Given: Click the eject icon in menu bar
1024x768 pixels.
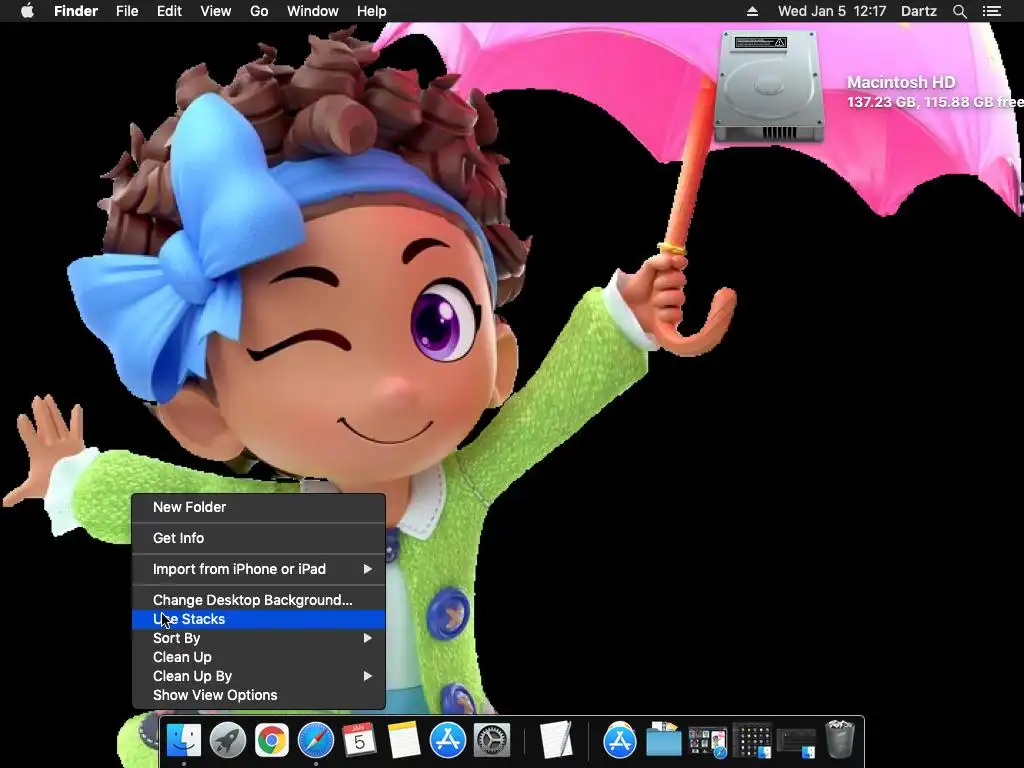Looking at the screenshot, I should (752, 11).
